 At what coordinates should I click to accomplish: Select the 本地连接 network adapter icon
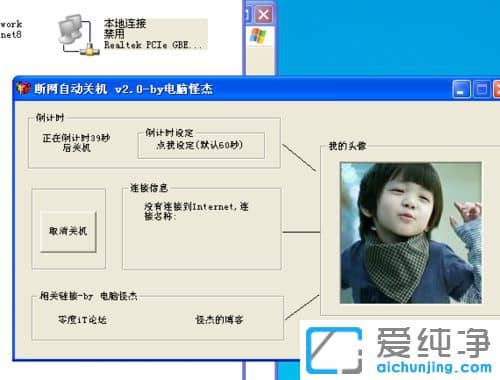pos(78,35)
